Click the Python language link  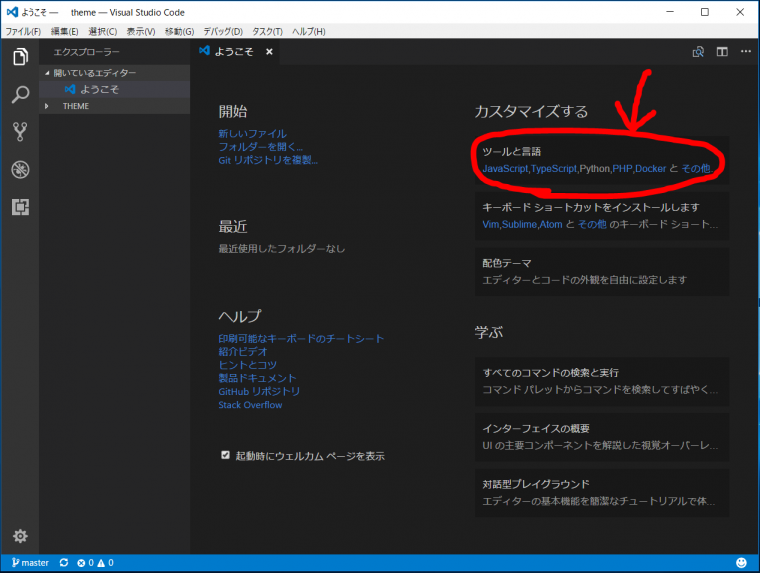click(595, 169)
